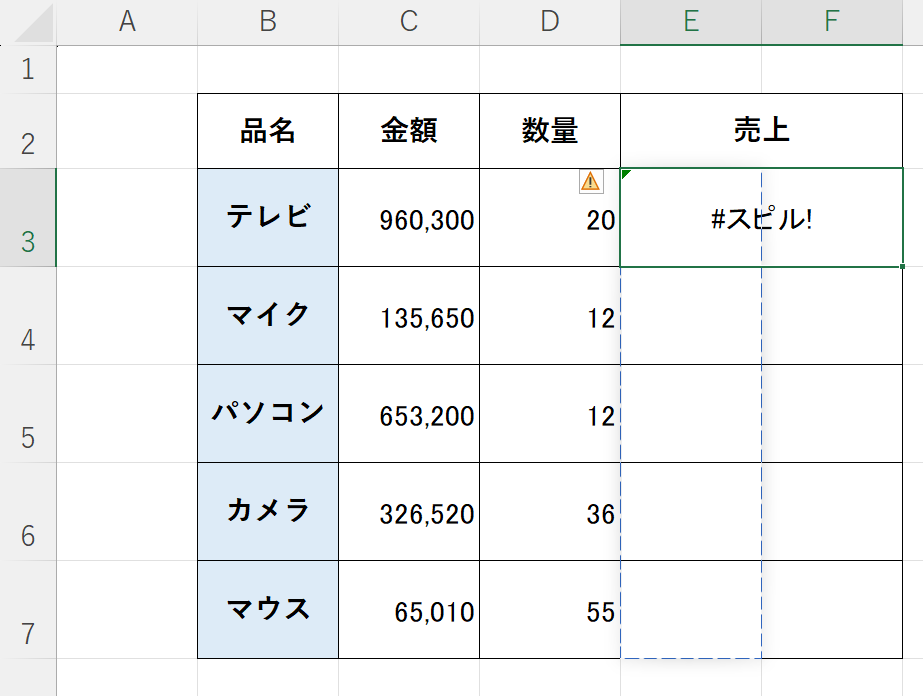The width and height of the screenshot is (923, 696).
Task: Select the #スピル! error cell
Action: pos(761,218)
